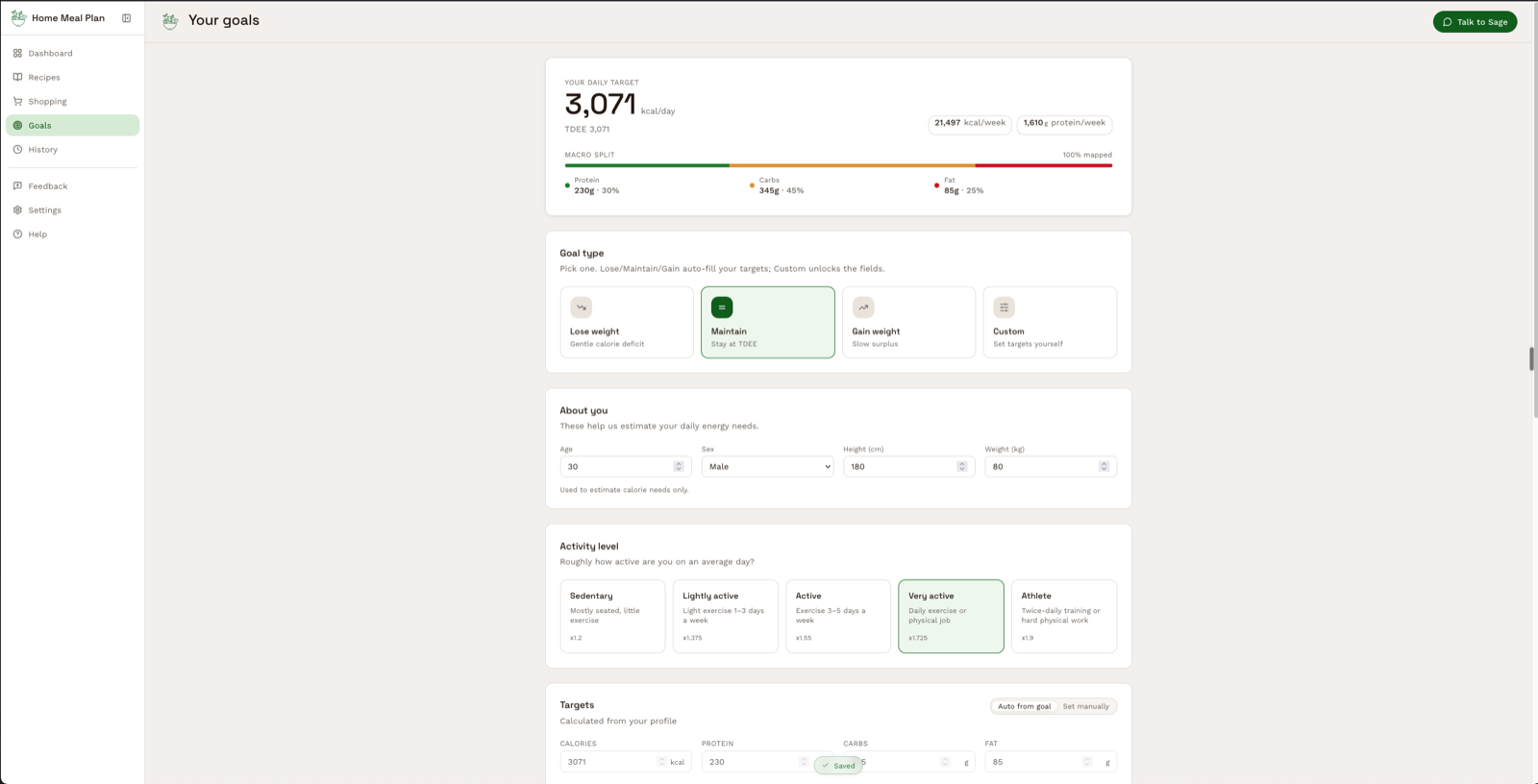The width and height of the screenshot is (1538, 784).
Task: Click the page vertical scrollbar thumb
Action: [x=1531, y=358]
